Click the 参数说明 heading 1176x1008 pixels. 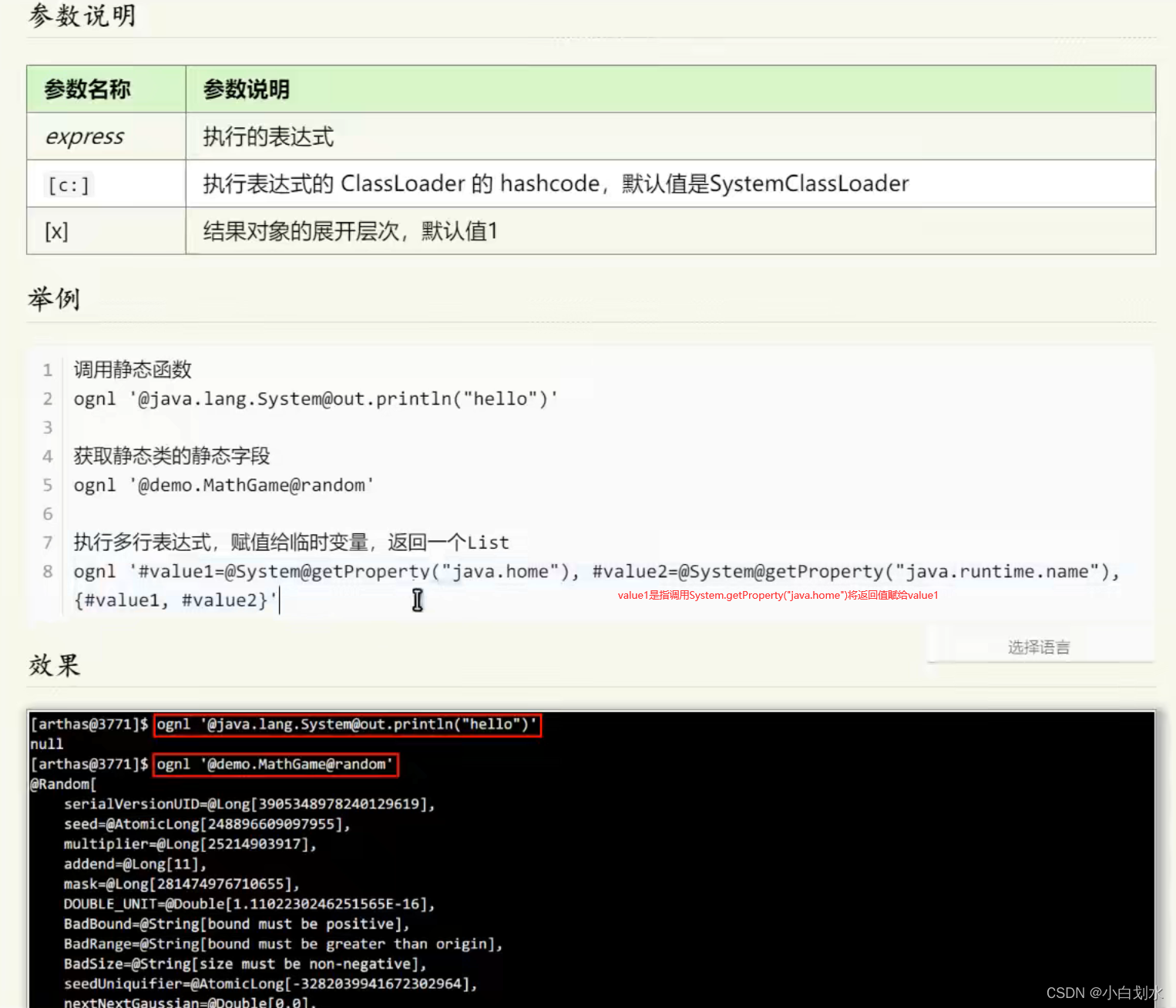coord(82,15)
